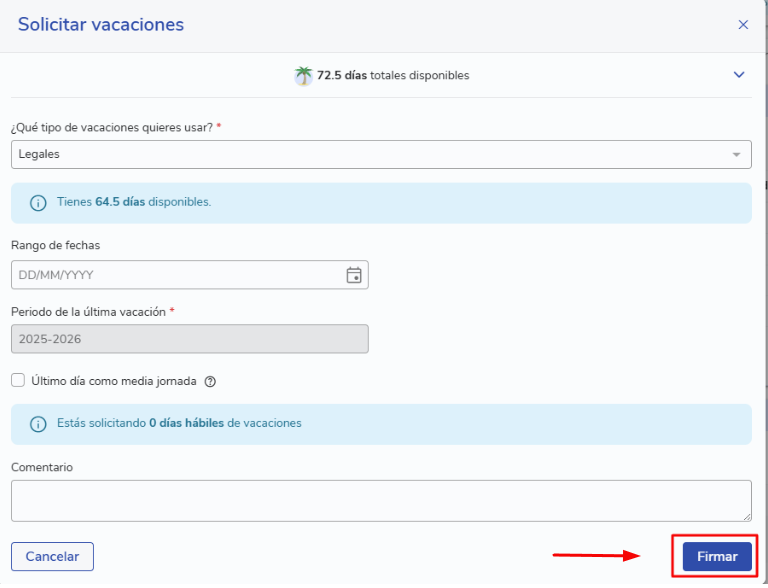Screen dimensions: 768x588
Task: Focus the Comentario text area
Action: click(x=381, y=500)
